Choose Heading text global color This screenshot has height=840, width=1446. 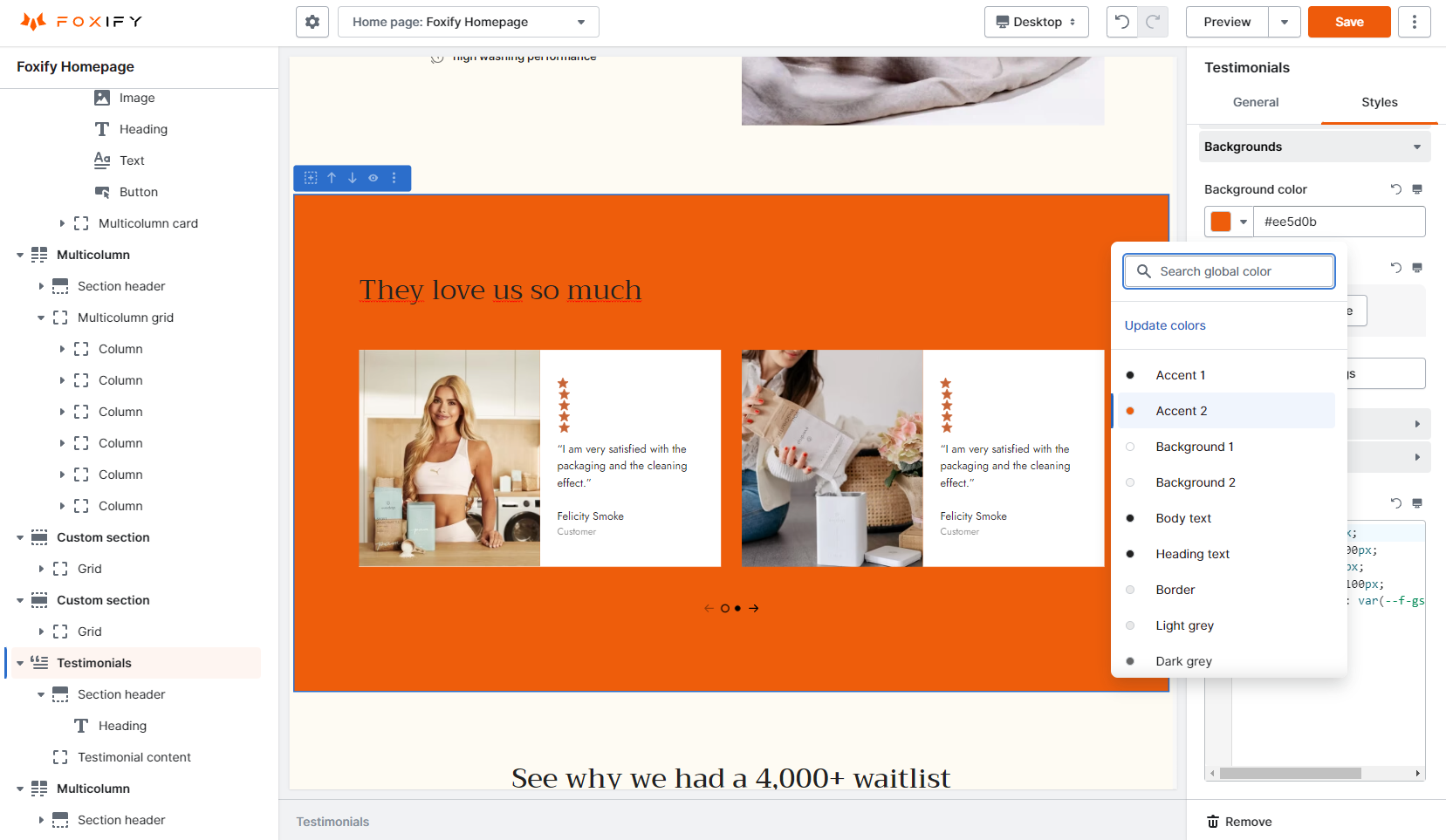tap(1227, 554)
